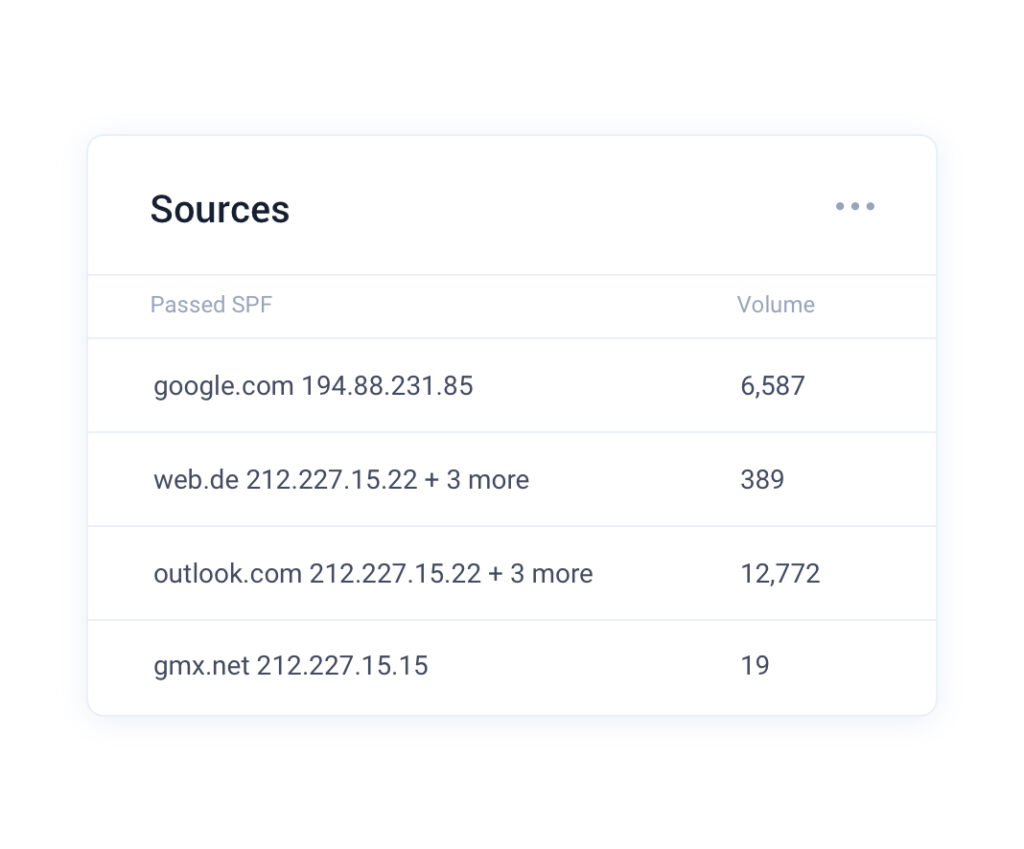Click the volume value 6,587
The height and width of the screenshot is (849, 1024).
coord(771,386)
